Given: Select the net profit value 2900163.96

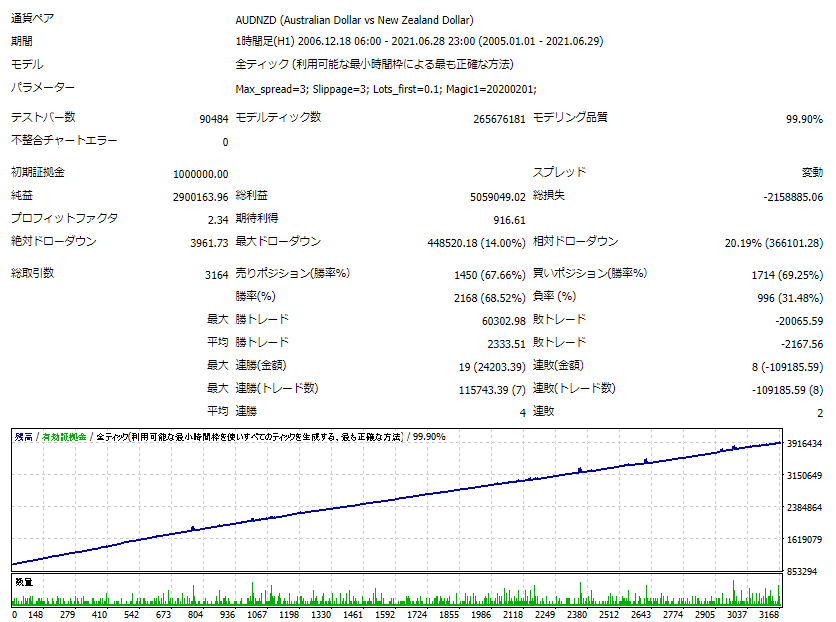Looking at the screenshot, I should coord(200,197).
